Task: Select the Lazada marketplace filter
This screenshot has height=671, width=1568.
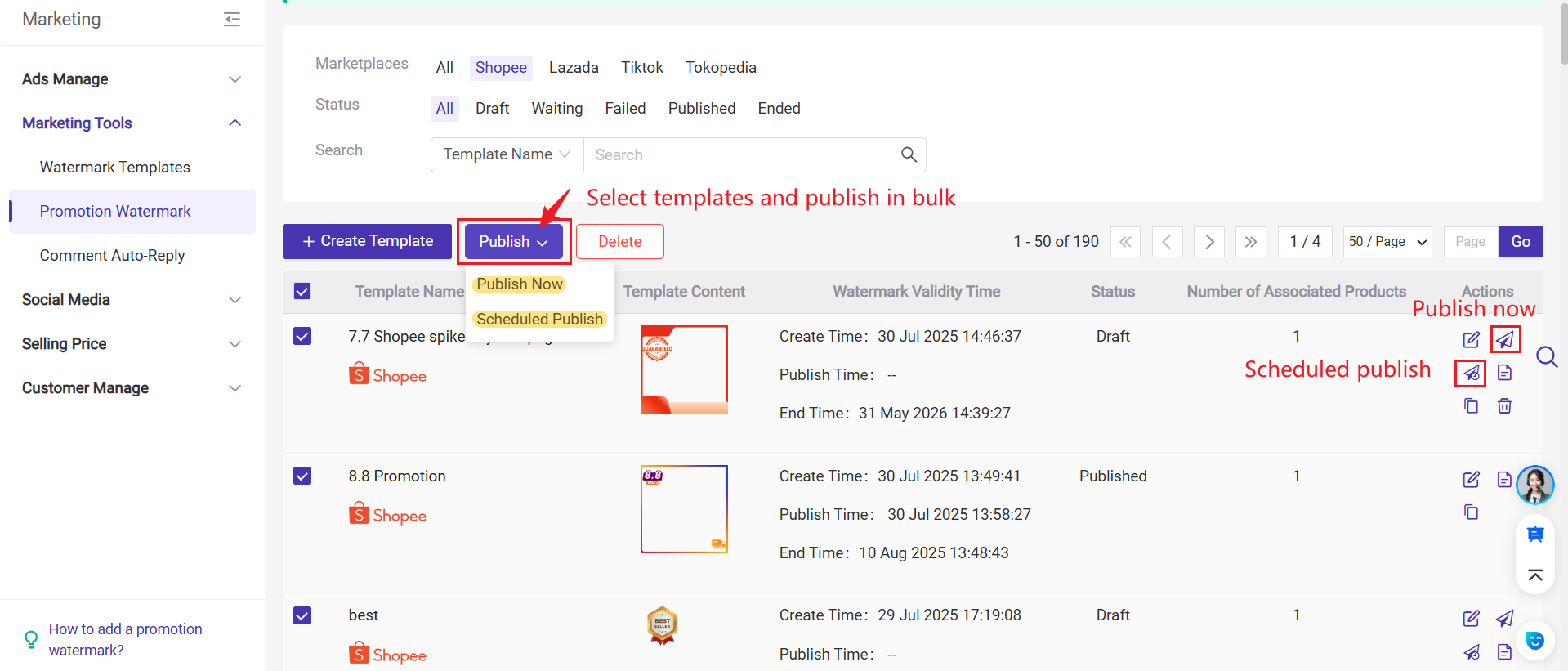Action: pos(574,68)
